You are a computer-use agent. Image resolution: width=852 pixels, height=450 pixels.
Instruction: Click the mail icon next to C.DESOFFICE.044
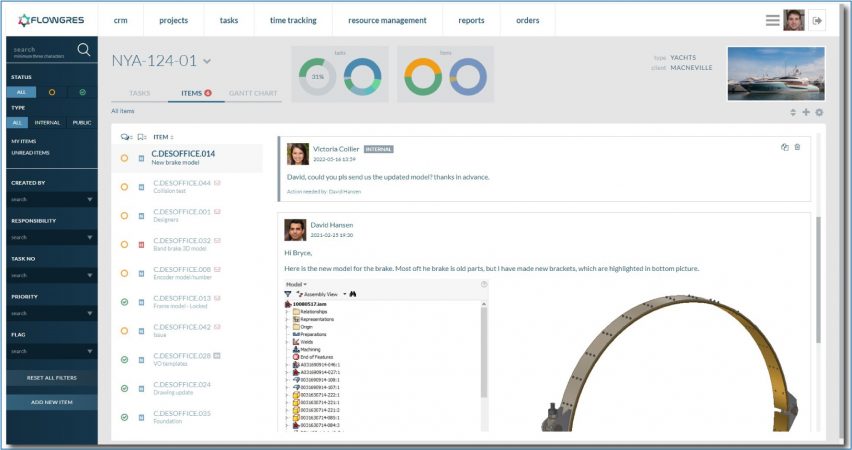pyautogui.click(x=217, y=183)
